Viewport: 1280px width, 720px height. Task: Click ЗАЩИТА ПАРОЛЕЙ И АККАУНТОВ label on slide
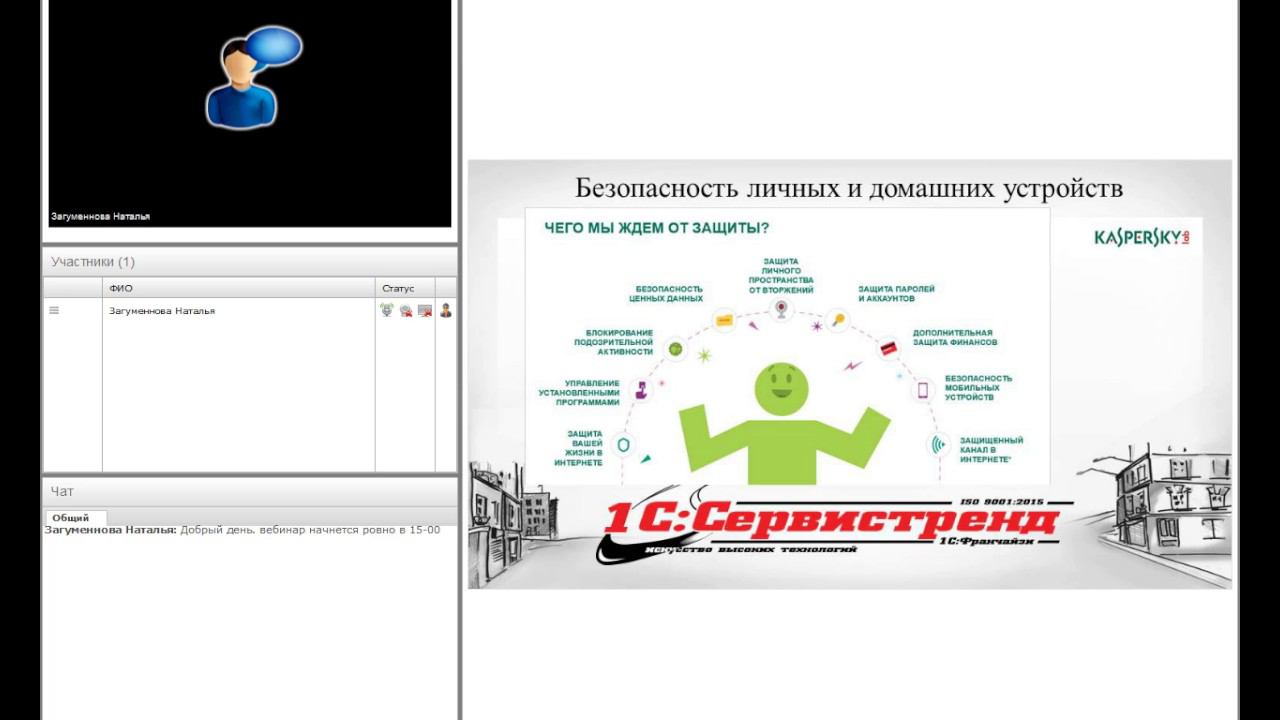[x=896, y=294]
